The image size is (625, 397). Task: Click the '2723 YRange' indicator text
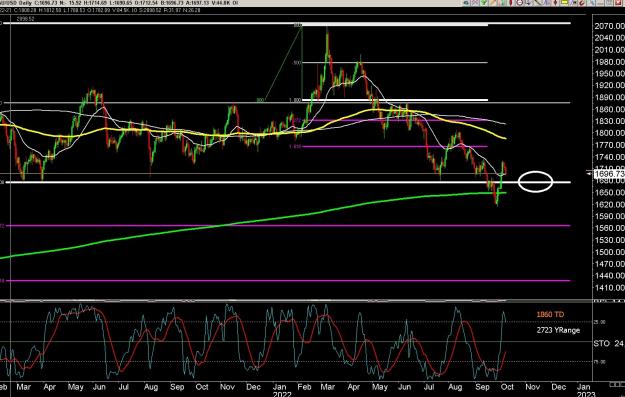click(x=558, y=330)
